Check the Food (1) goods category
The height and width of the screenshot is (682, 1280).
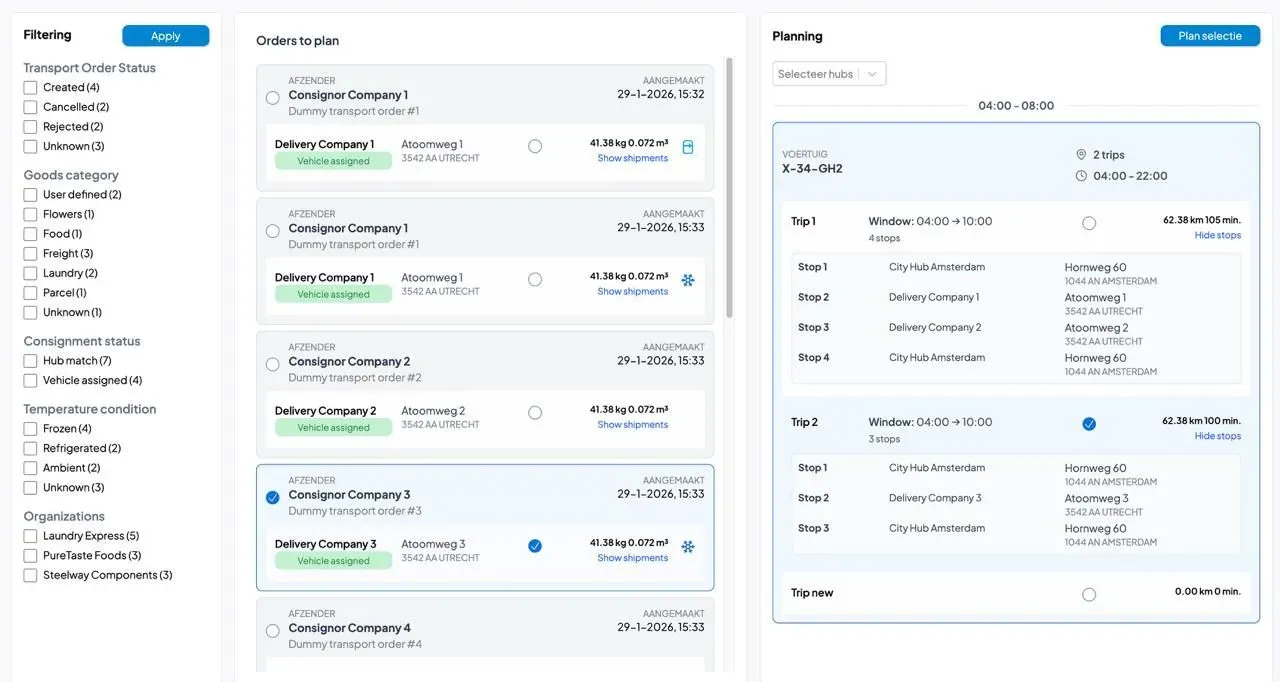(x=30, y=234)
